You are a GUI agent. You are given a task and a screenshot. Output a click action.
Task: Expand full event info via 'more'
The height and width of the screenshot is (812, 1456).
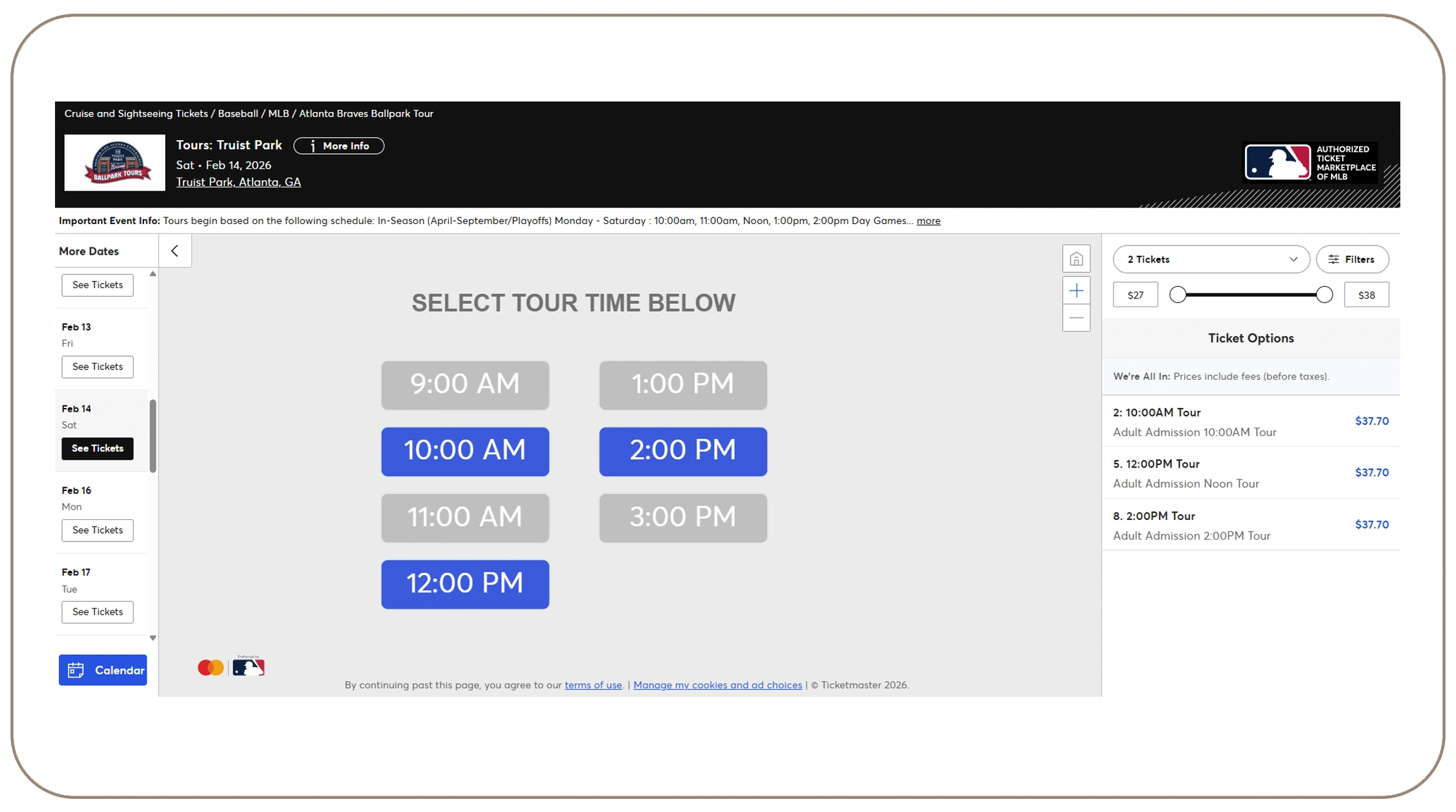pyautogui.click(x=928, y=221)
